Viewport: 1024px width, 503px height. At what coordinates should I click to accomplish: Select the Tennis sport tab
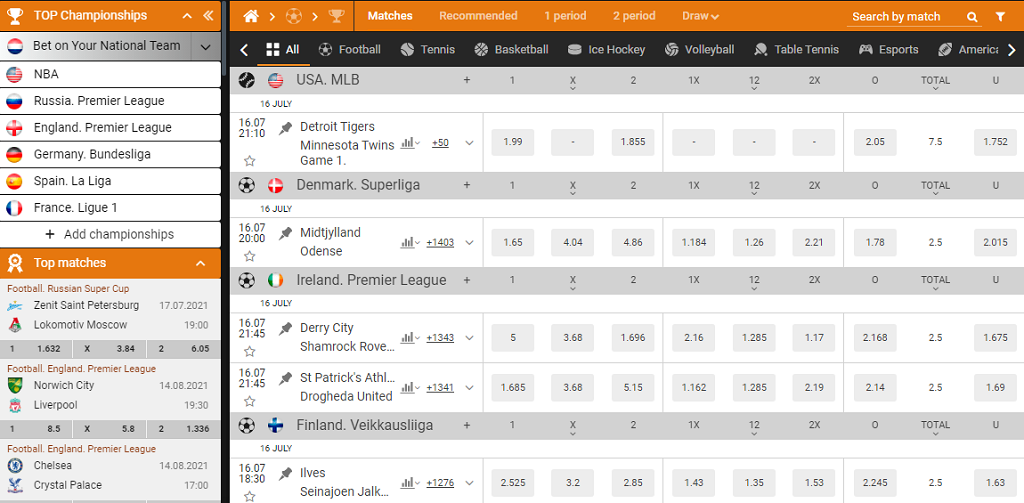tap(428, 50)
